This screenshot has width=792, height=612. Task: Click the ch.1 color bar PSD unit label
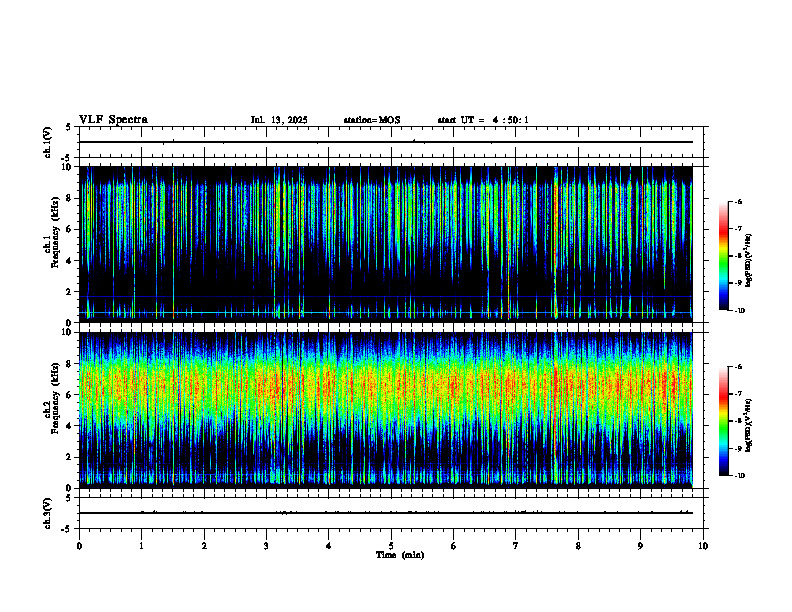point(749,261)
